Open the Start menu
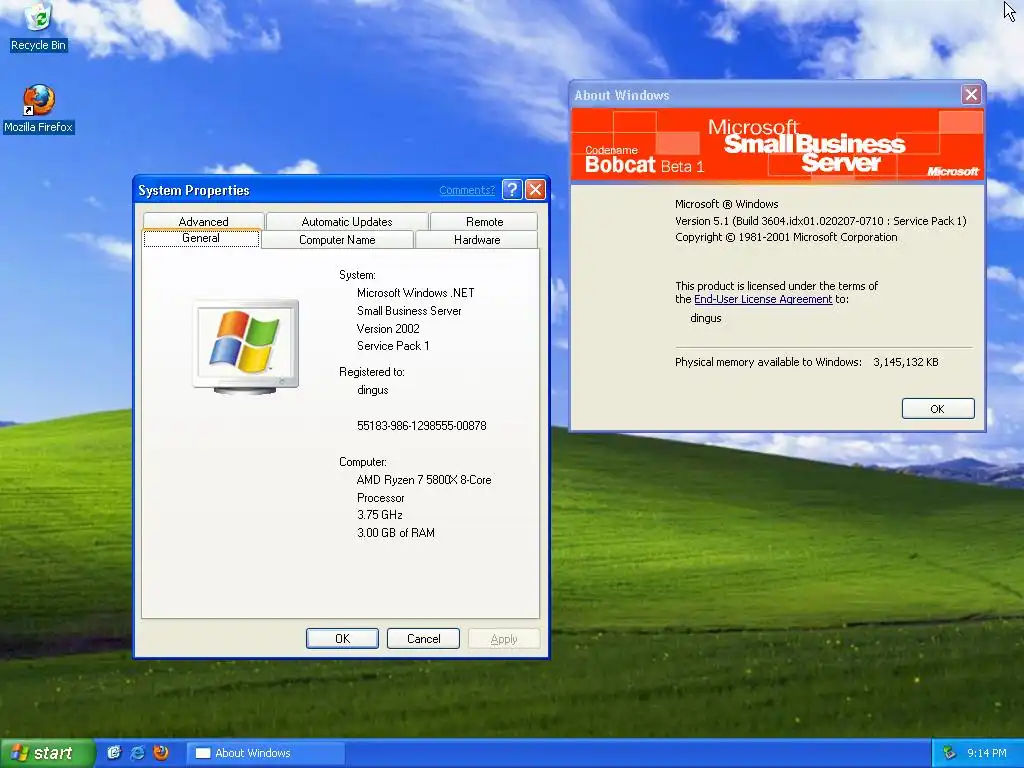 46,753
